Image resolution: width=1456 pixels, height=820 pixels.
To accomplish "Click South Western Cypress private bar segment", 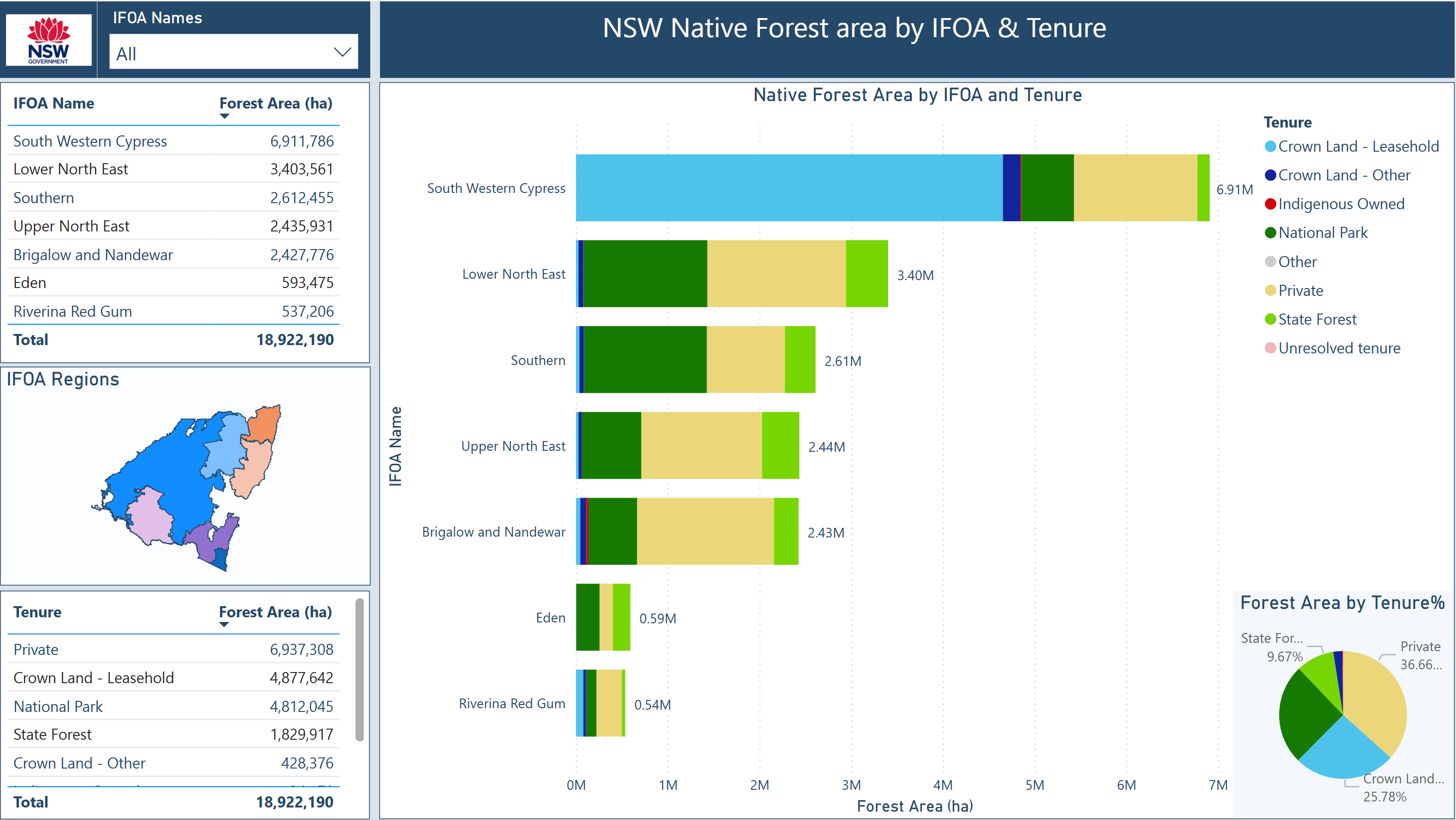I will point(1135,188).
